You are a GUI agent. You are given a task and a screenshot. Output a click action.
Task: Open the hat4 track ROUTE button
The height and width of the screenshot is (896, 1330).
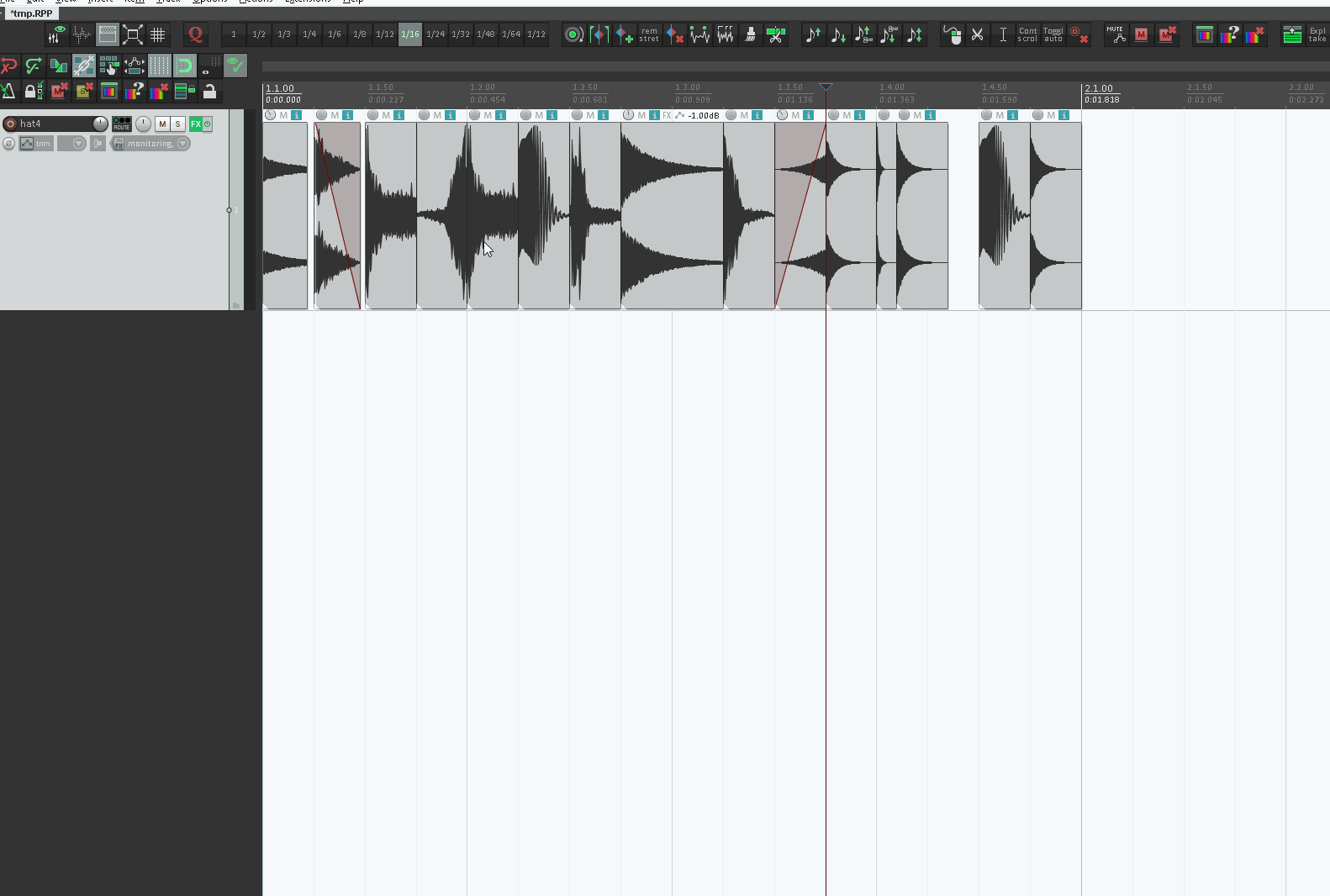click(x=122, y=124)
